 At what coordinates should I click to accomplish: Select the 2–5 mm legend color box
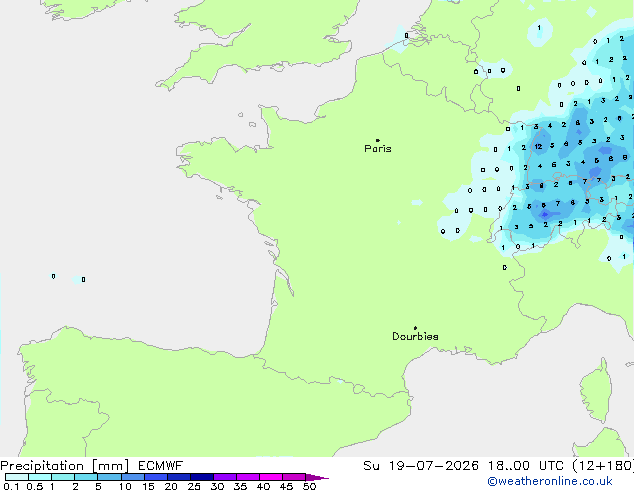[86, 477]
